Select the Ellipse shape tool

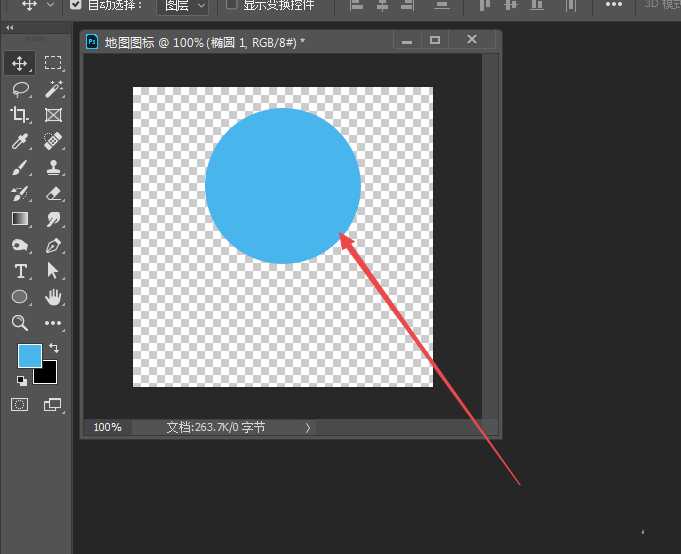click(20, 297)
